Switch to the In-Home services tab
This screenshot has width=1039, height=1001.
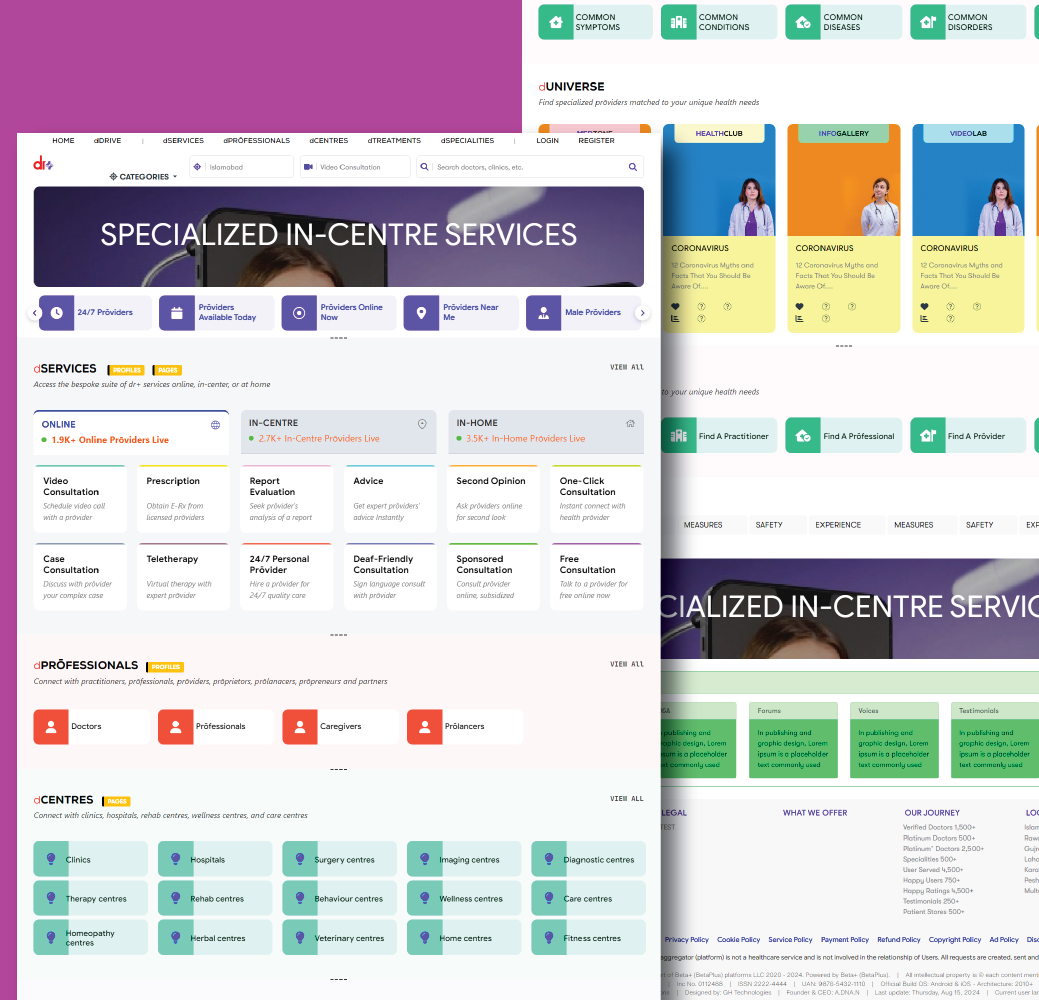(x=545, y=431)
